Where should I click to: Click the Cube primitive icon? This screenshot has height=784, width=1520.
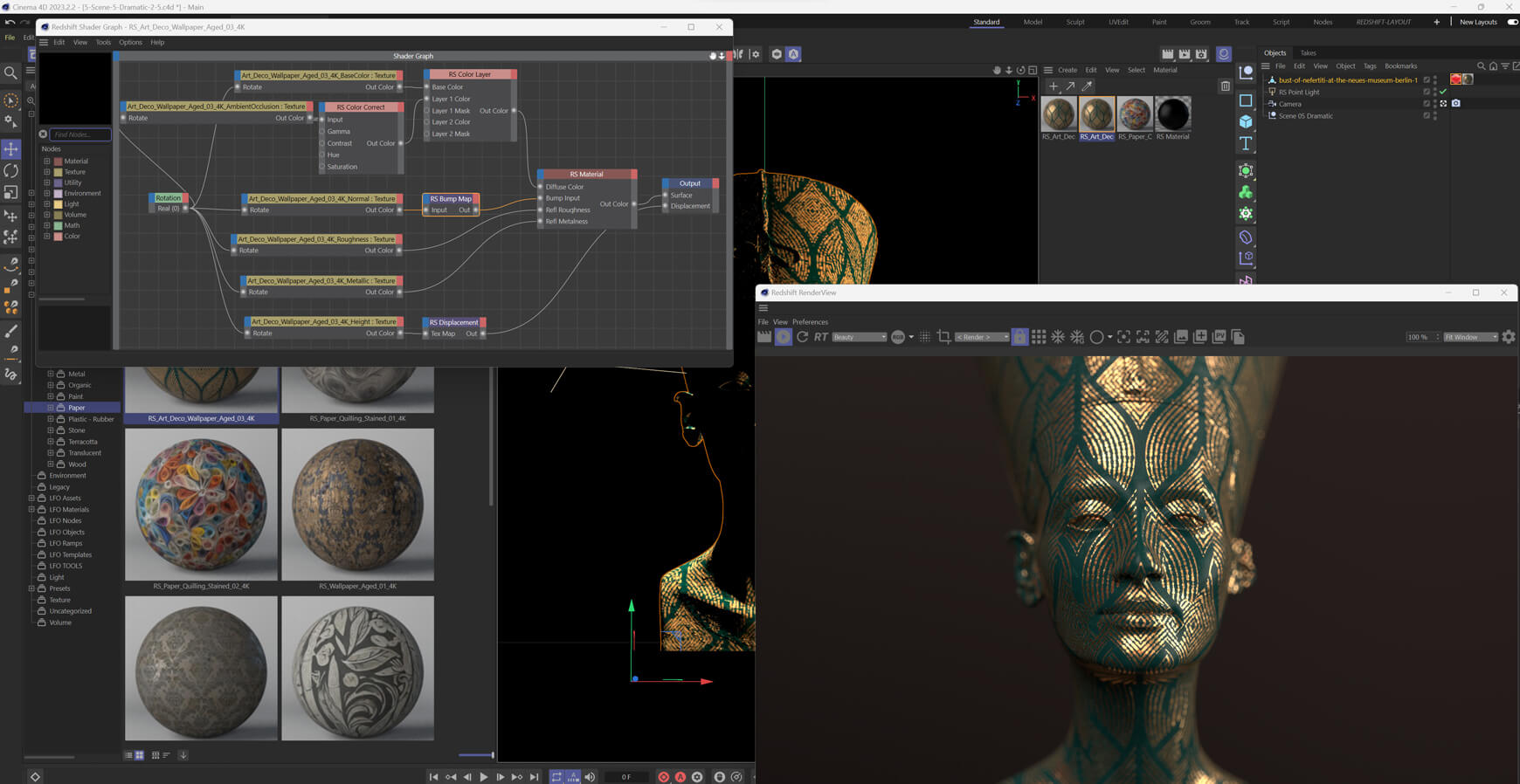1246,122
